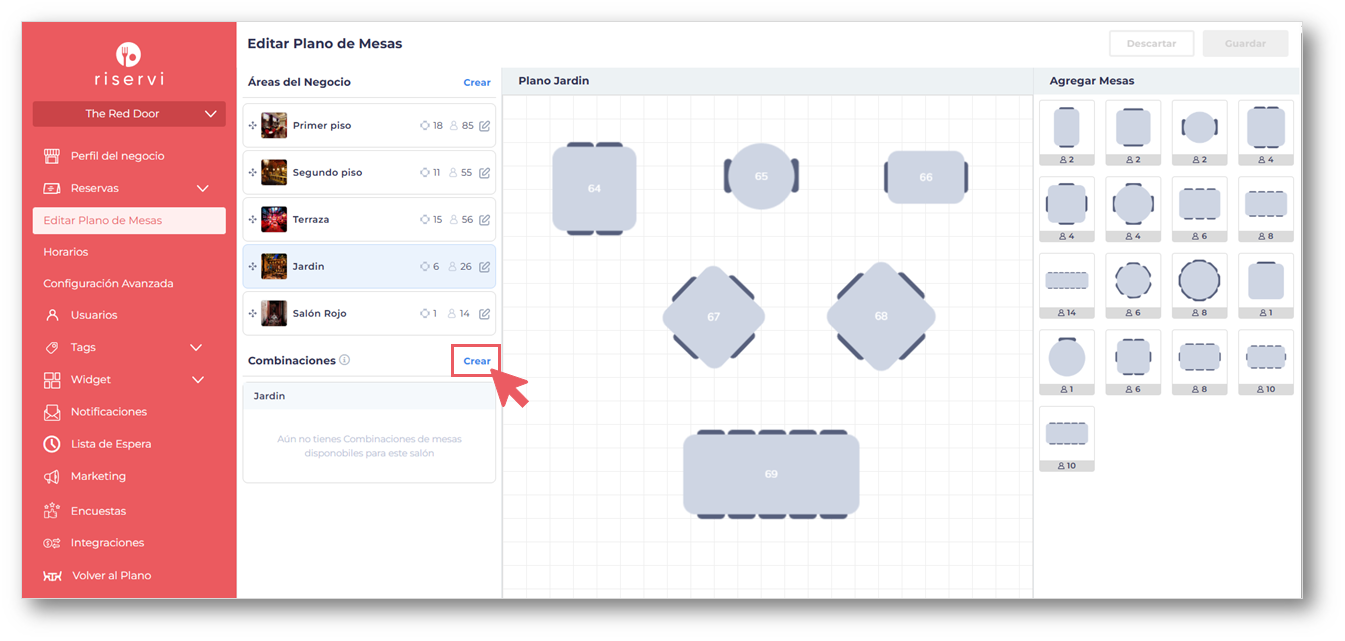The image size is (1345, 641).
Task: Grab the Jardin move handle
Action: tap(253, 267)
